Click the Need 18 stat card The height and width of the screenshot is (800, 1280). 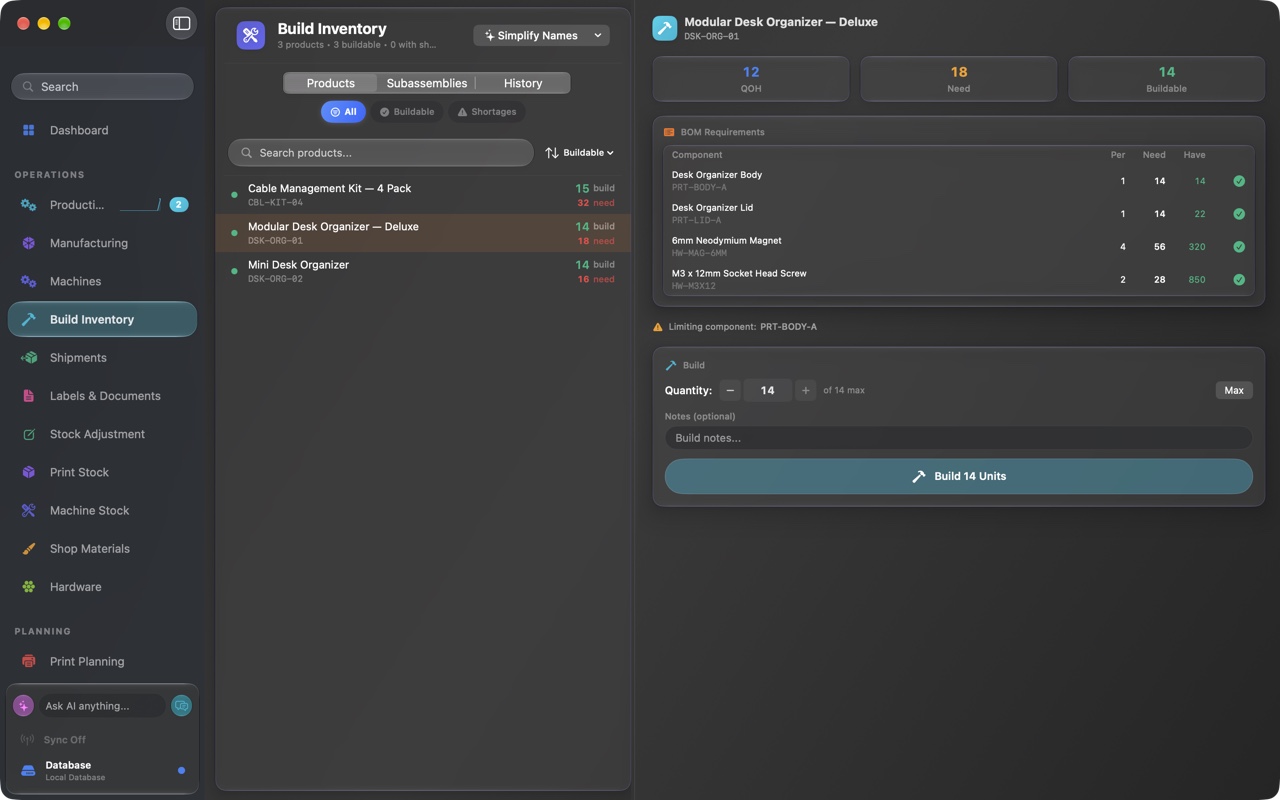[x=959, y=79]
